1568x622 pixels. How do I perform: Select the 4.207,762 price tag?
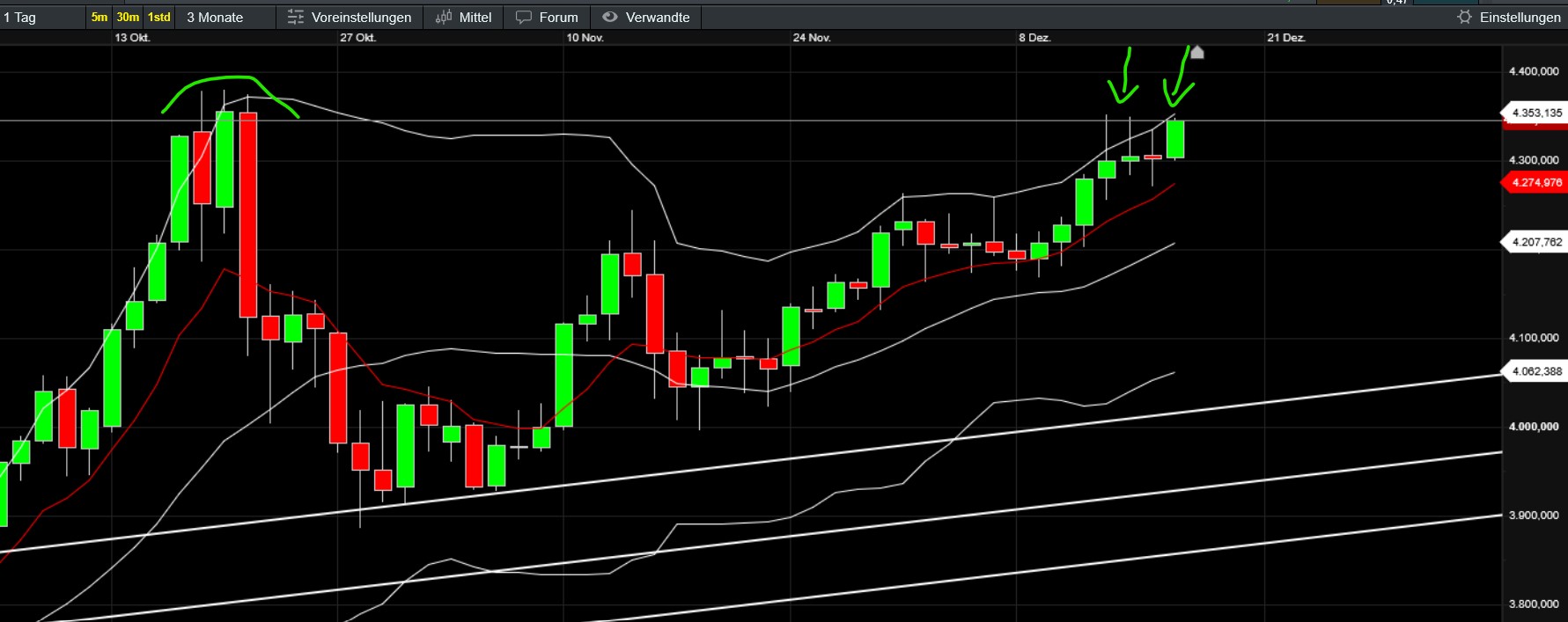[x=1534, y=242]
